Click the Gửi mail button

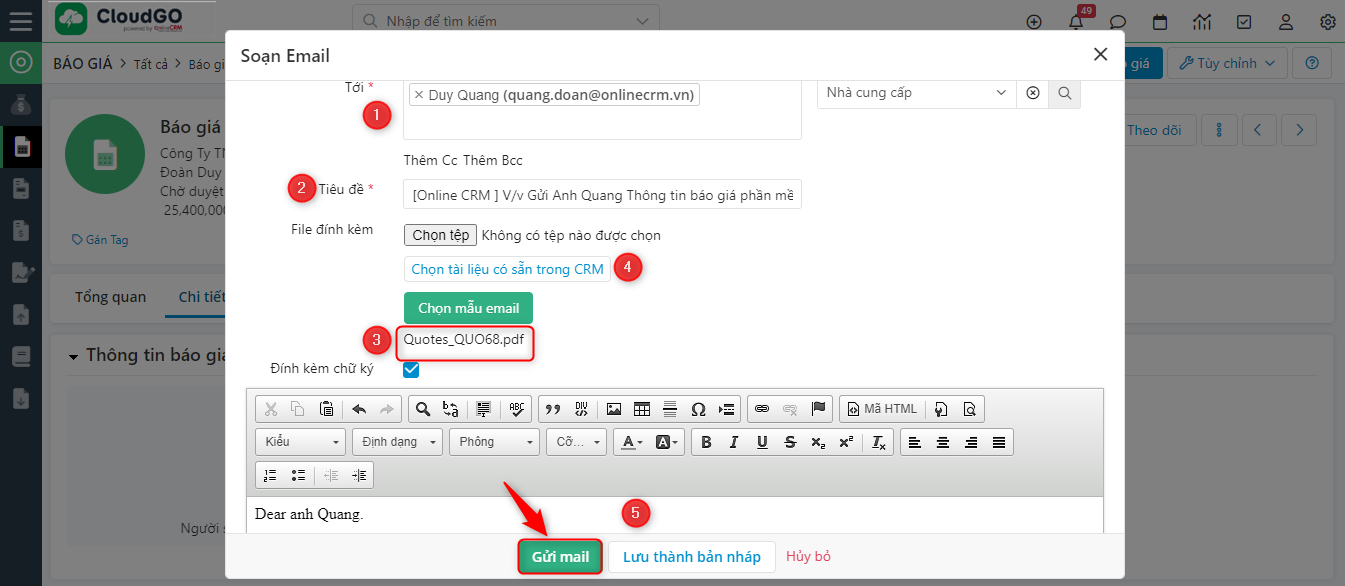560,557
